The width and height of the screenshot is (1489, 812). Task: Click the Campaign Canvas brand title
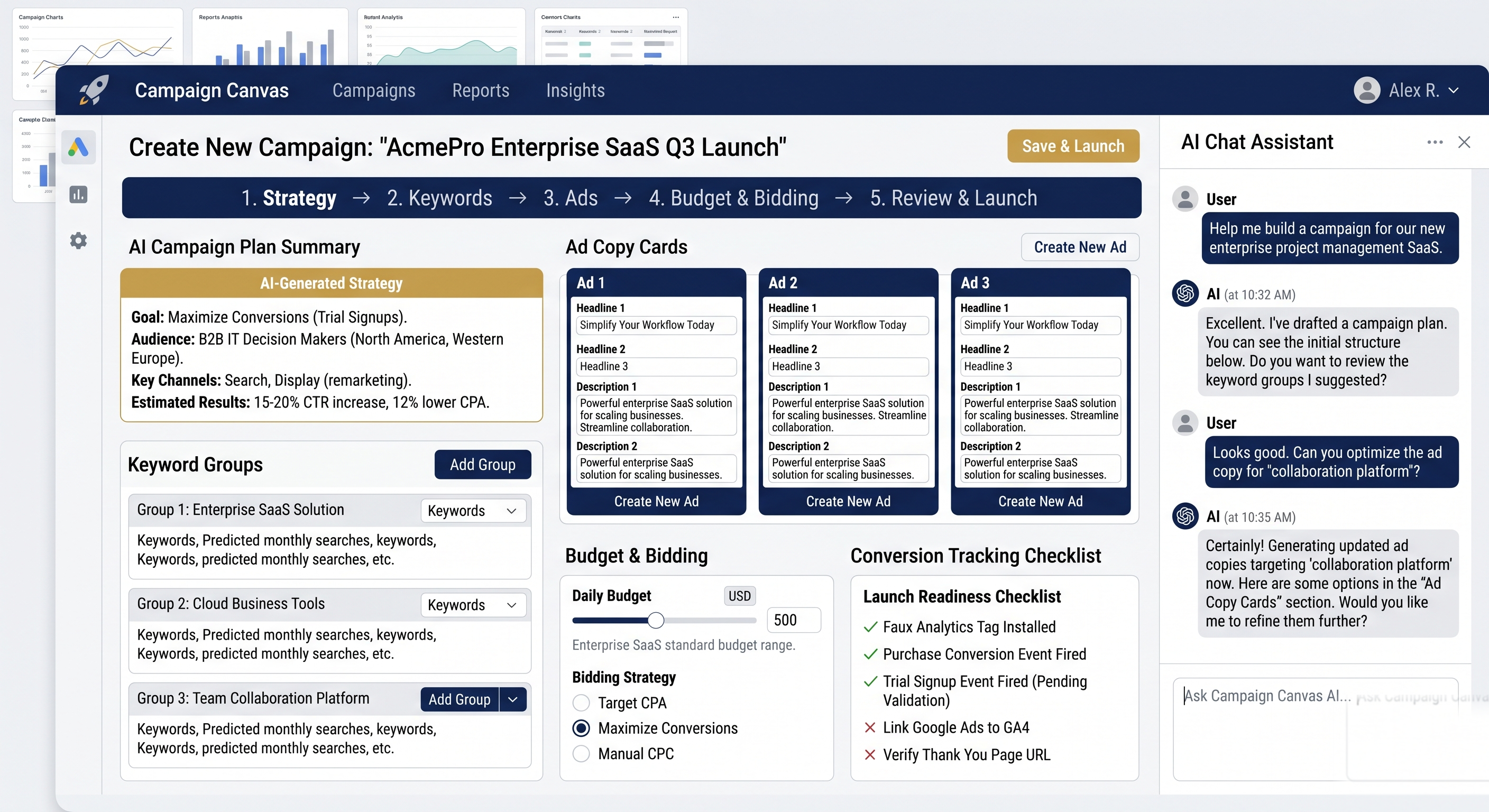[212, 90]
